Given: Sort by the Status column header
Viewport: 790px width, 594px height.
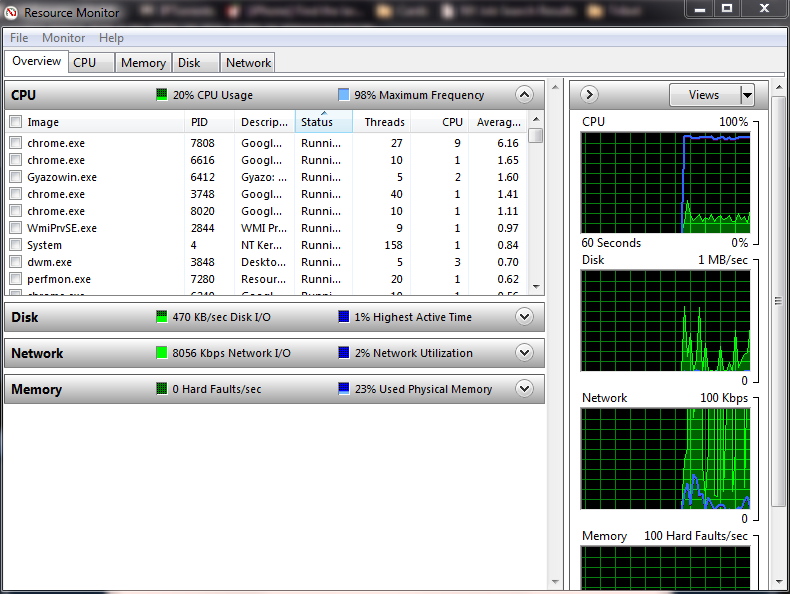Looking at the screenshot, I should (323, 122).
